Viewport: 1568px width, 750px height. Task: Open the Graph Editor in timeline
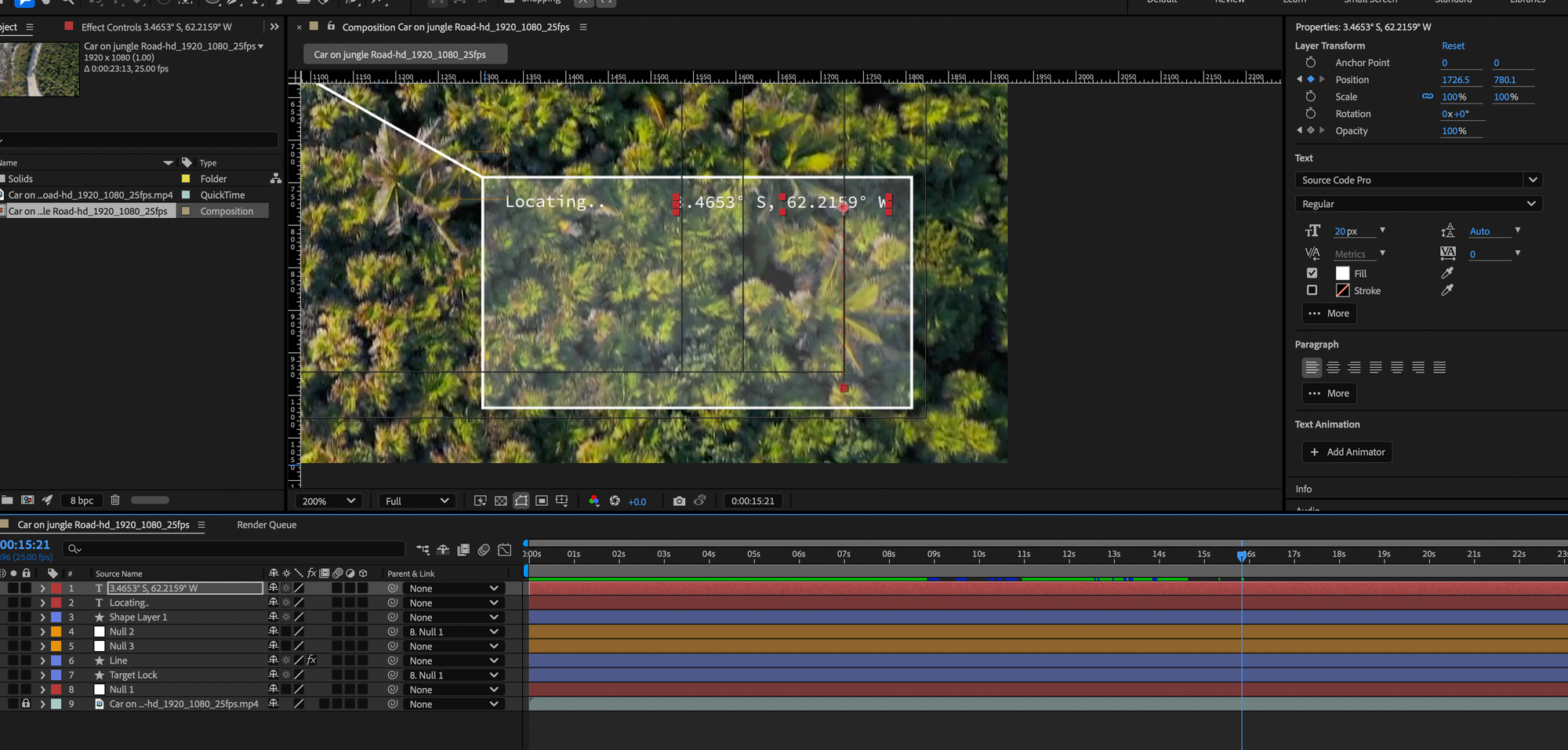pos(505,550)
